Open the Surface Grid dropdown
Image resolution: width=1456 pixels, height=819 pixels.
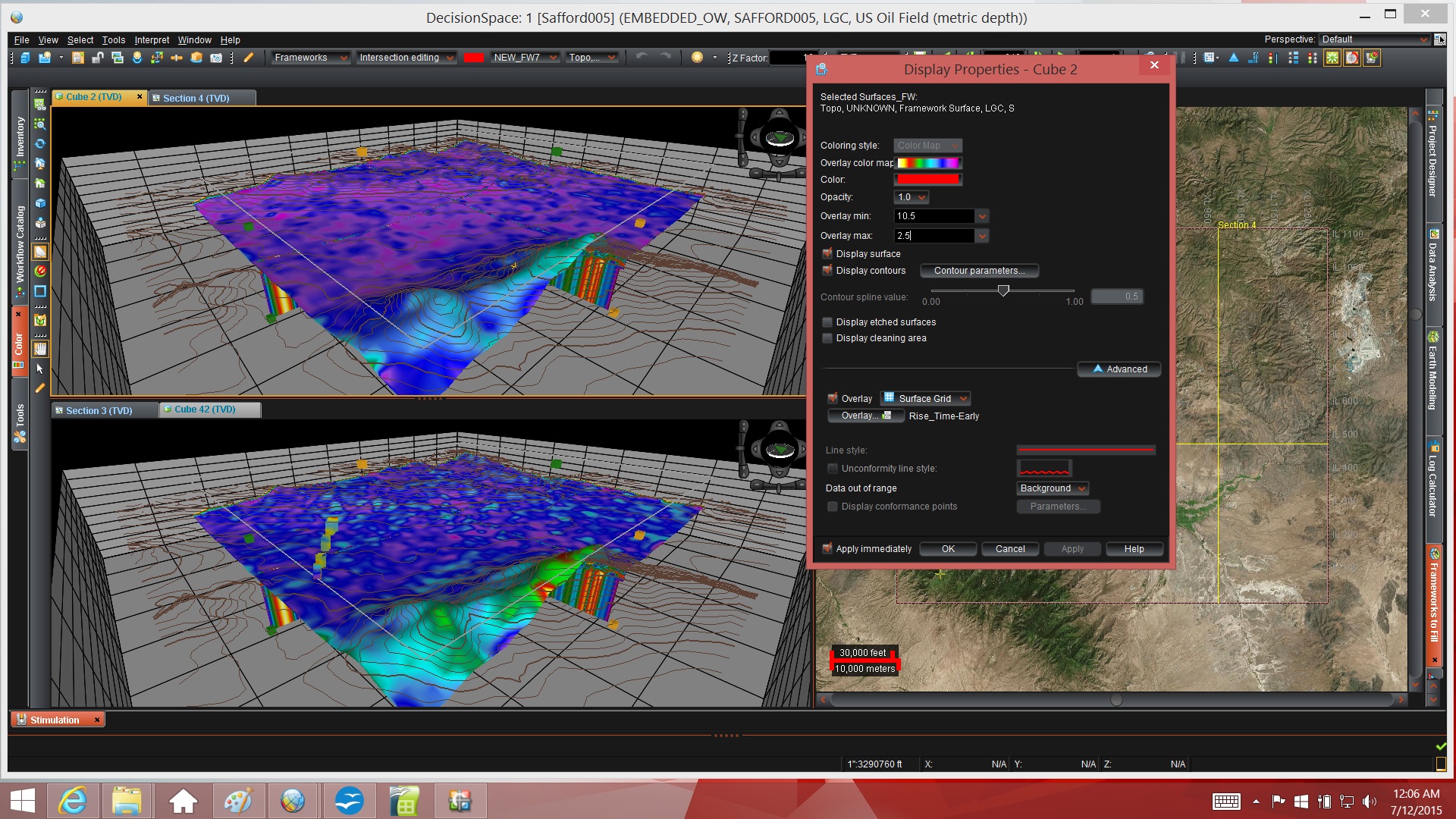click(925, 398)
